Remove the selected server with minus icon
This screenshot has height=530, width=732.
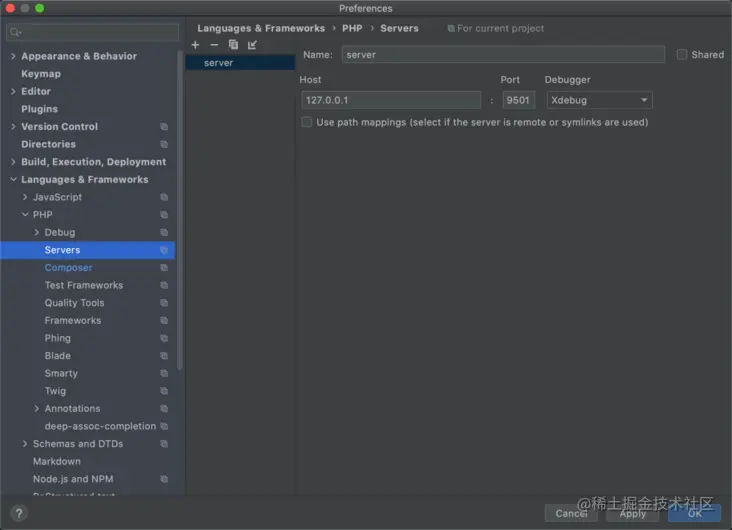pyautogui.click(x=214, y=45)
